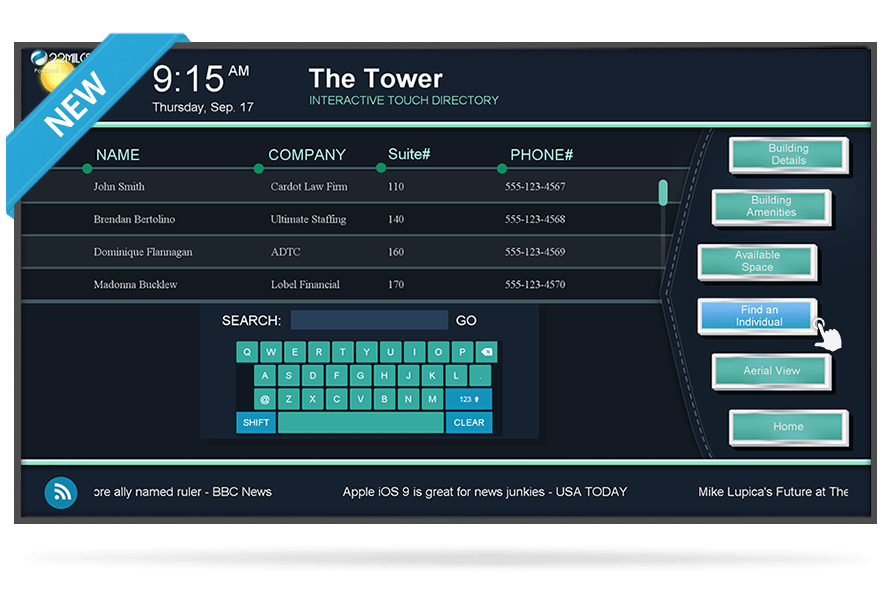Click the Ultimate Staffing company
Image resolution: width=890 pixels, height=604 pixels.
[308, 219]
